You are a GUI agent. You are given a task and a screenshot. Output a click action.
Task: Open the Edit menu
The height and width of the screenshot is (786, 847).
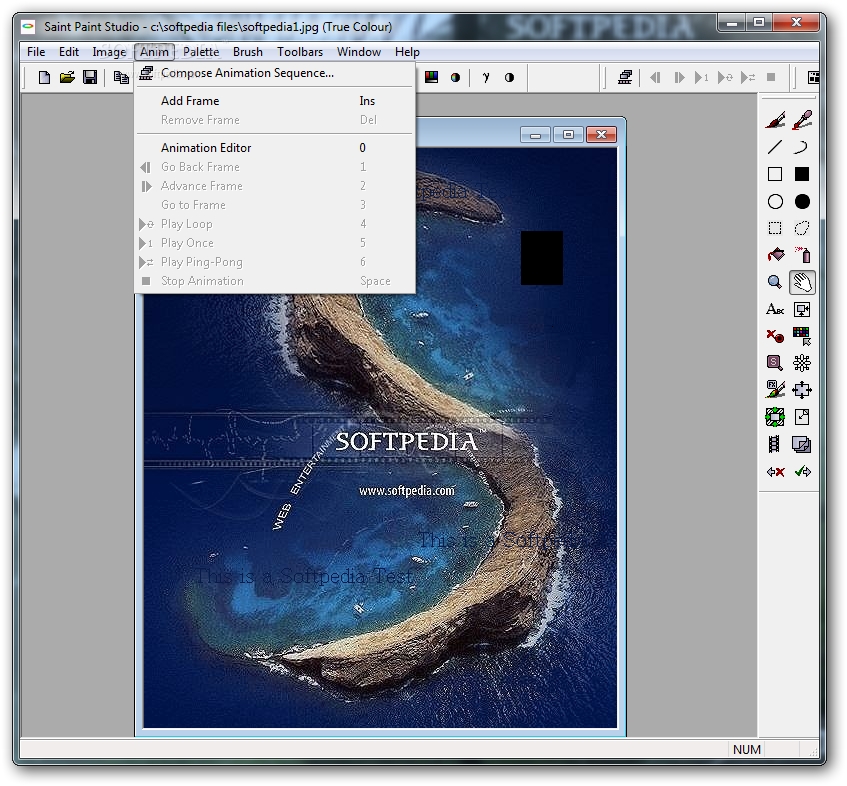coord(69,52)
